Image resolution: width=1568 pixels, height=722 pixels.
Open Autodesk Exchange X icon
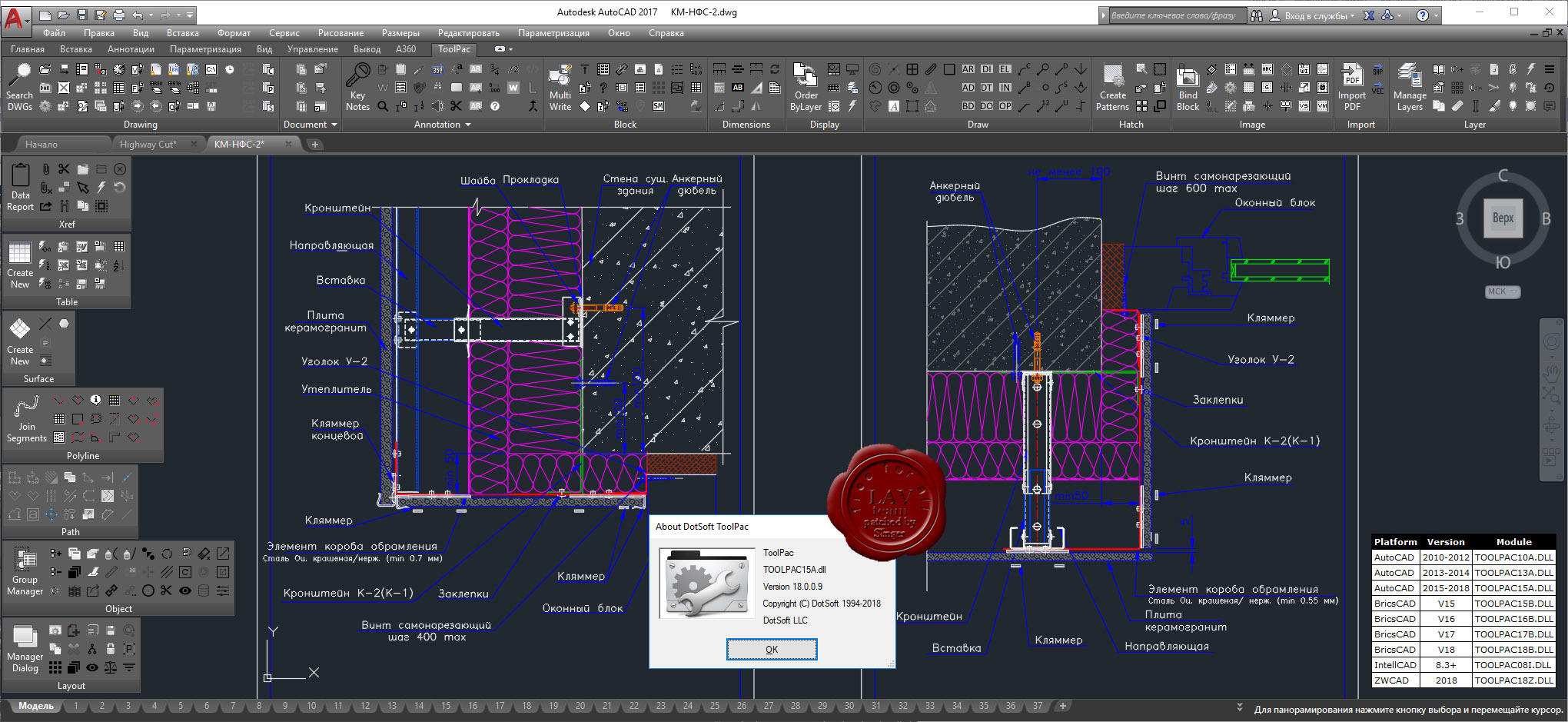point(1369,15)
